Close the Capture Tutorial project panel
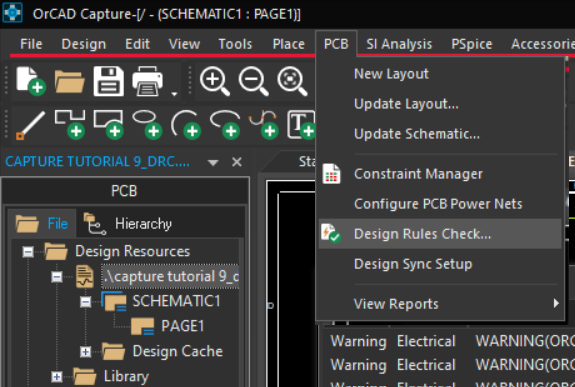 [237, 162]
